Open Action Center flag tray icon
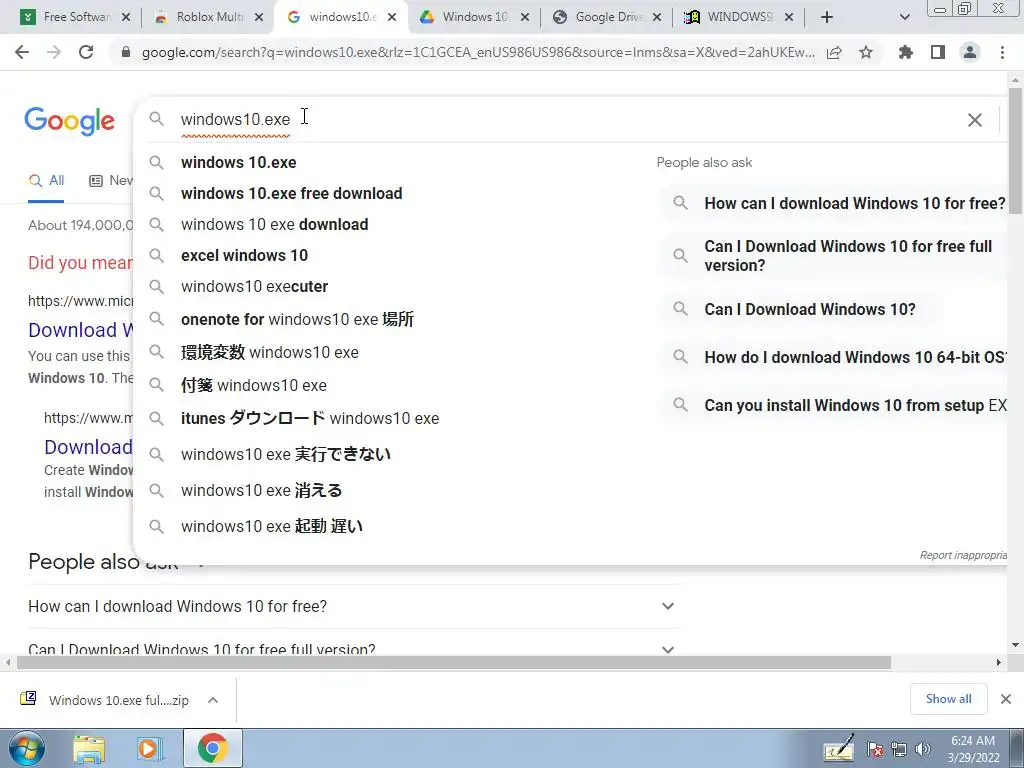 (875, 749)
